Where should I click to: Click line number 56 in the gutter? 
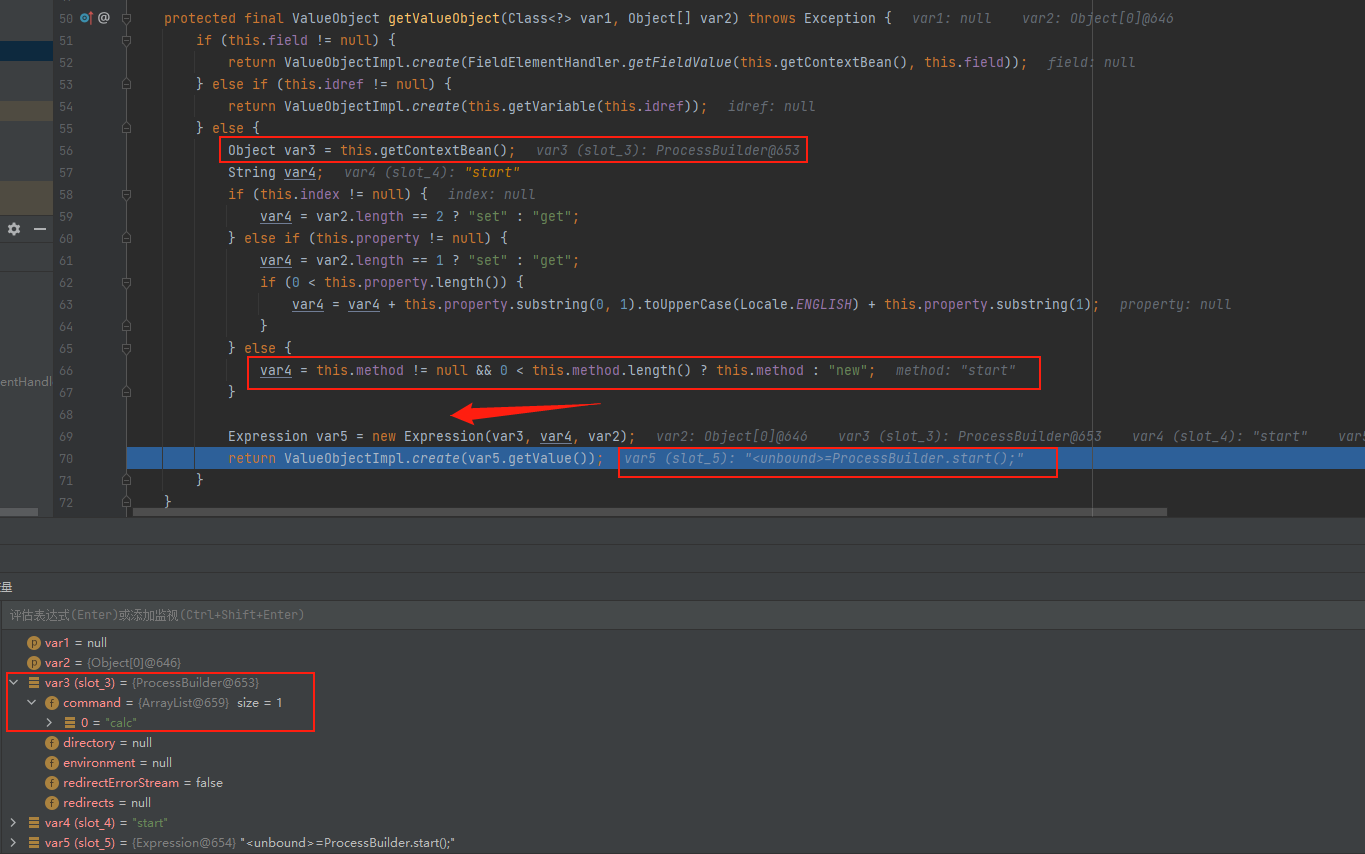click(66, 150)
